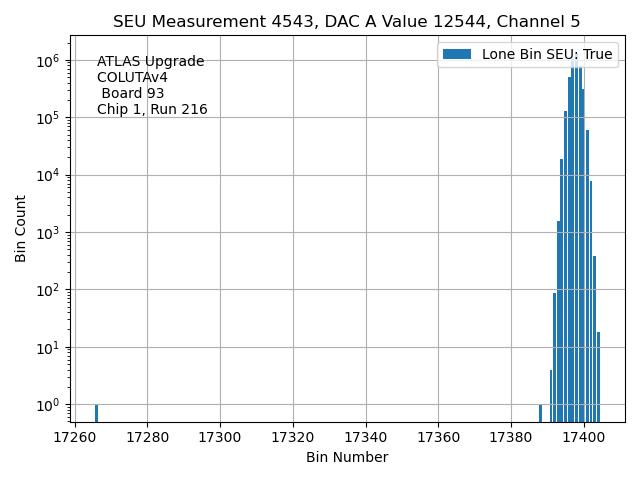Image resolution: width=640 pixels, height=480 pixels.
Task: Click the 'COLUTAv4' annotation line
Action: tap(132, 78)
